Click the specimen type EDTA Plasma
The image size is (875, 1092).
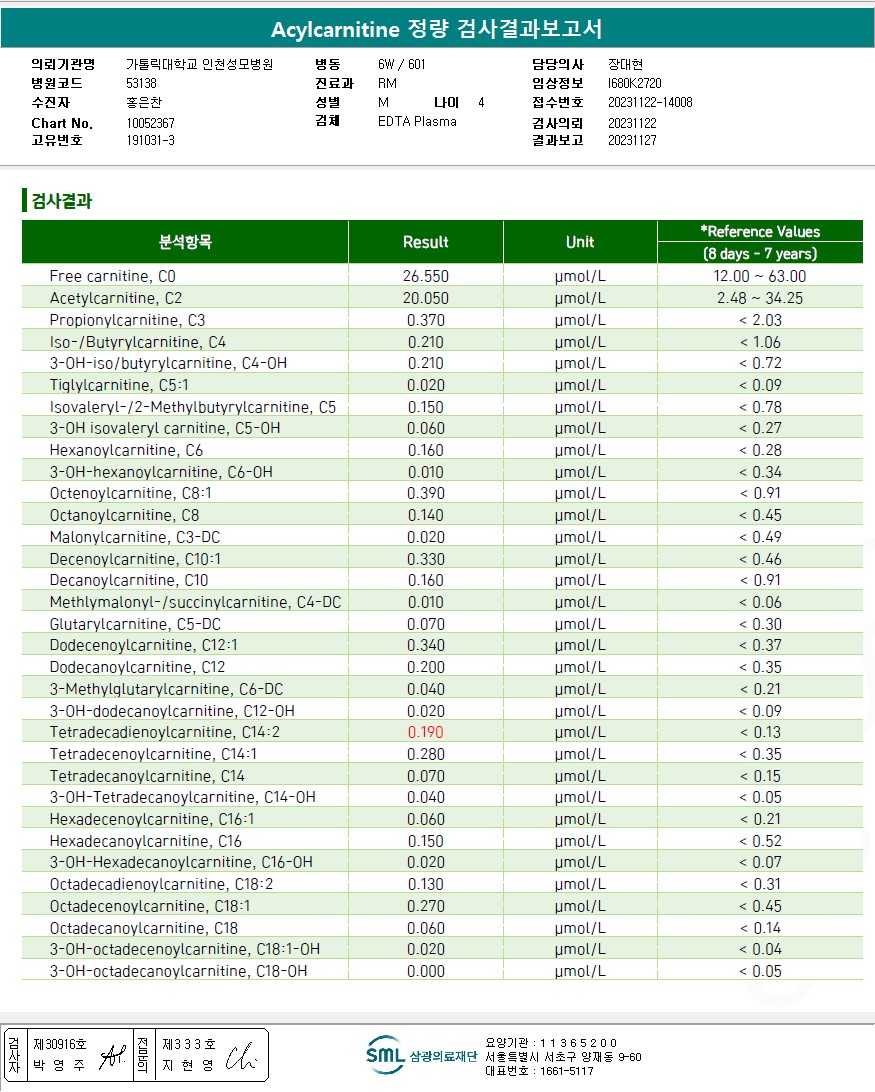[417, 121]
